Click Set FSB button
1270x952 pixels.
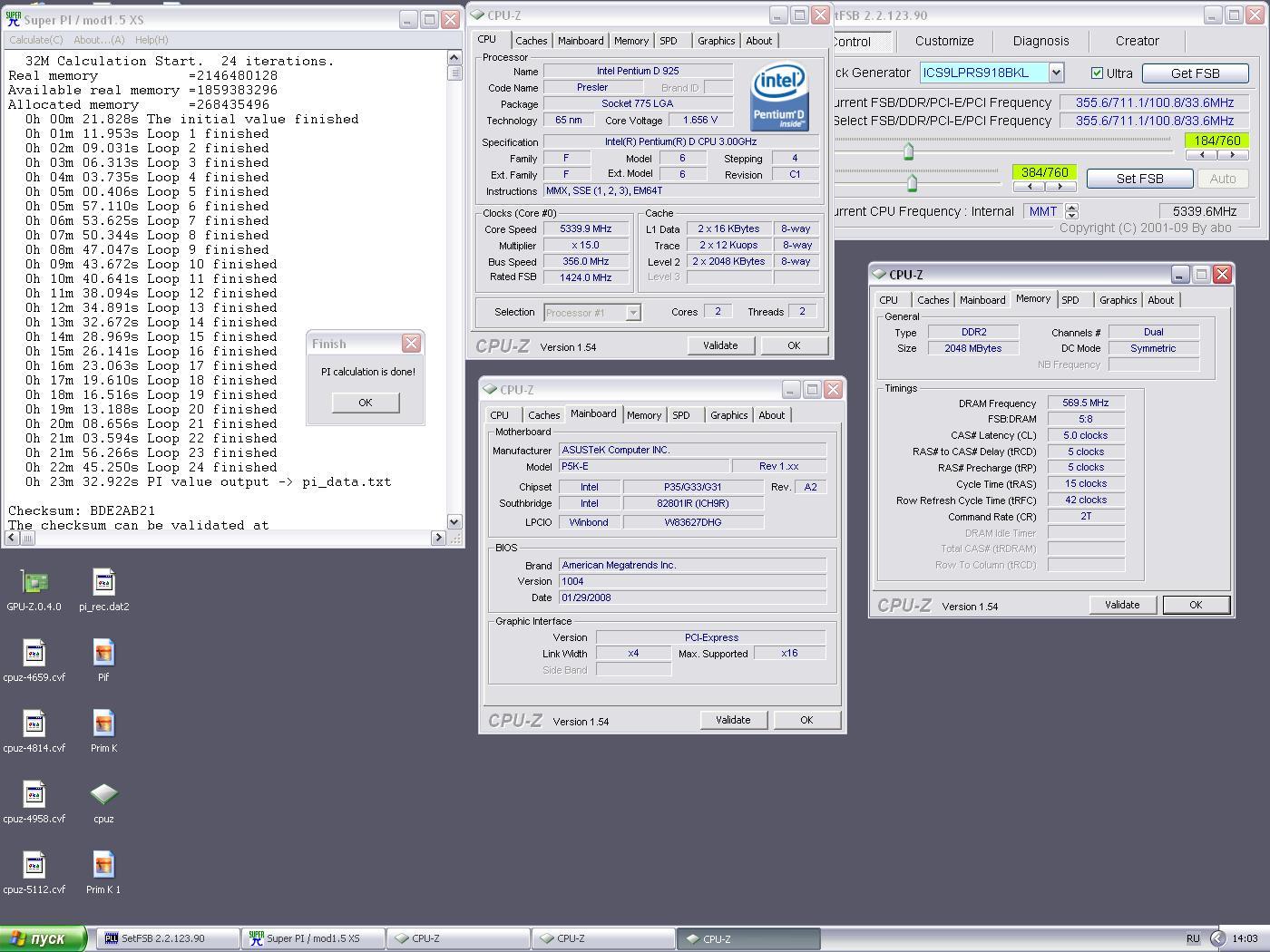click(x=1139, y=179)
